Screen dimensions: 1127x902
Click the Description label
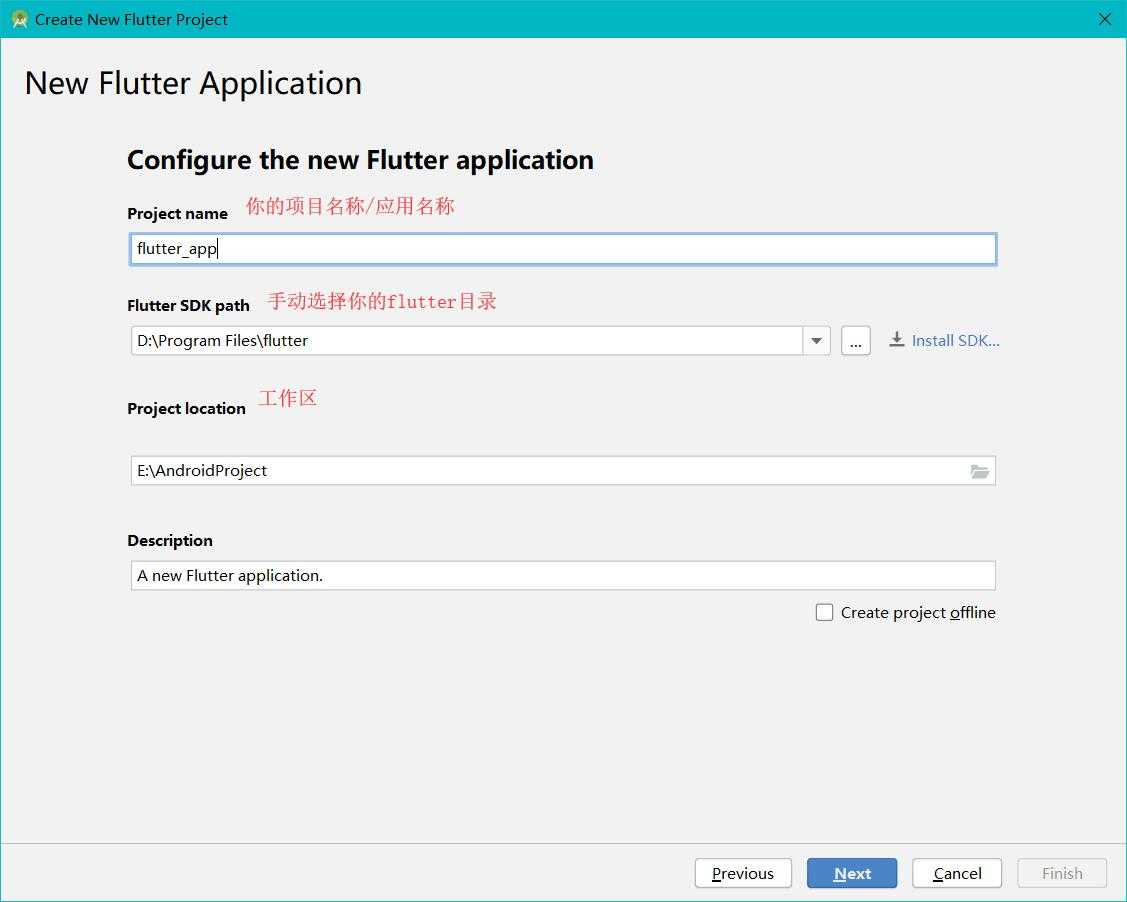[170, 540]
